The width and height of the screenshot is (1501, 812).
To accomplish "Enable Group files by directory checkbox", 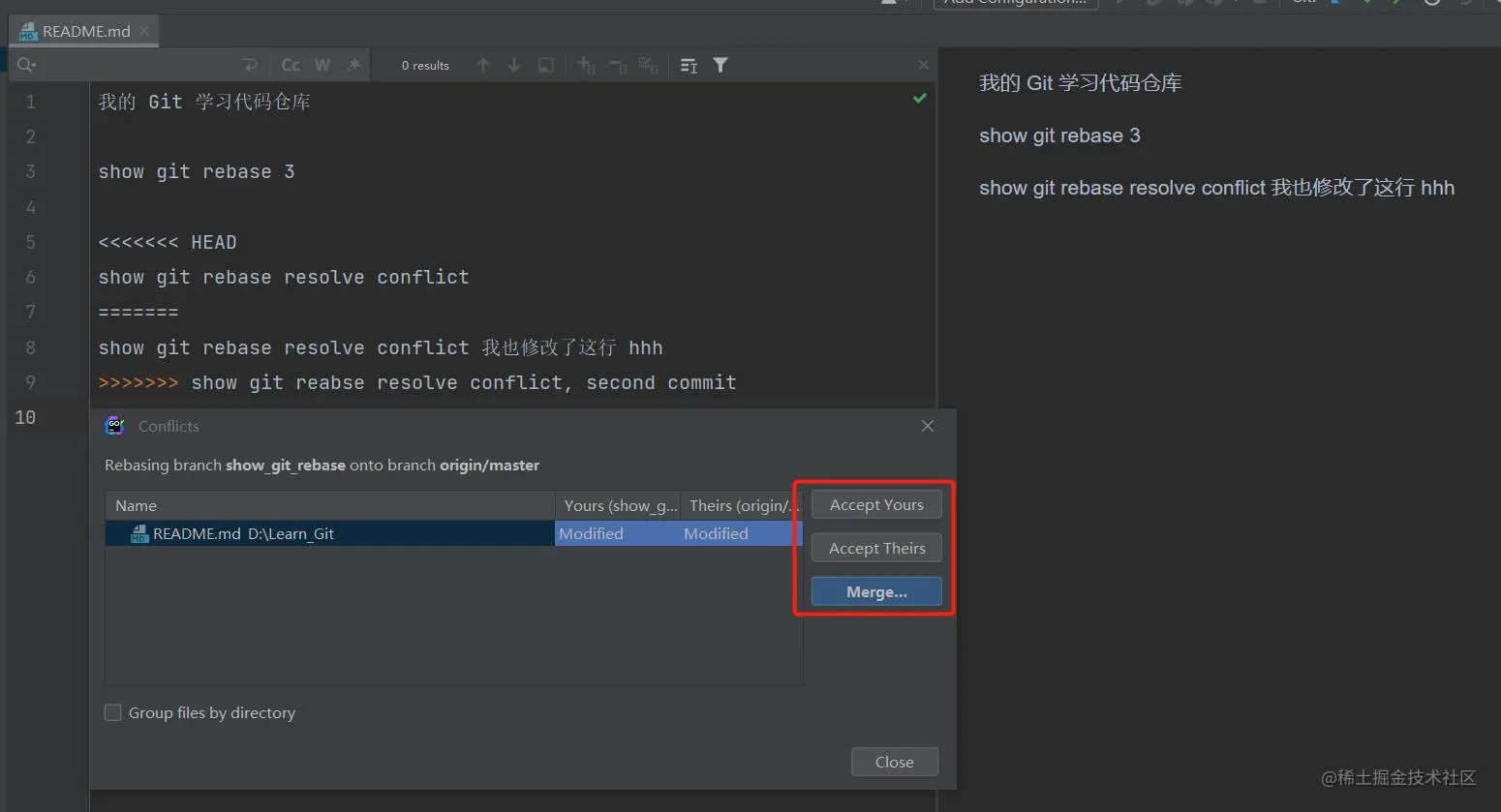I will 113,712.
